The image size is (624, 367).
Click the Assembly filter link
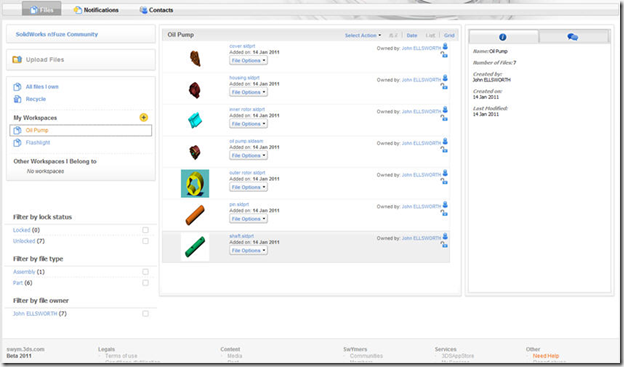tap(24, 272)
